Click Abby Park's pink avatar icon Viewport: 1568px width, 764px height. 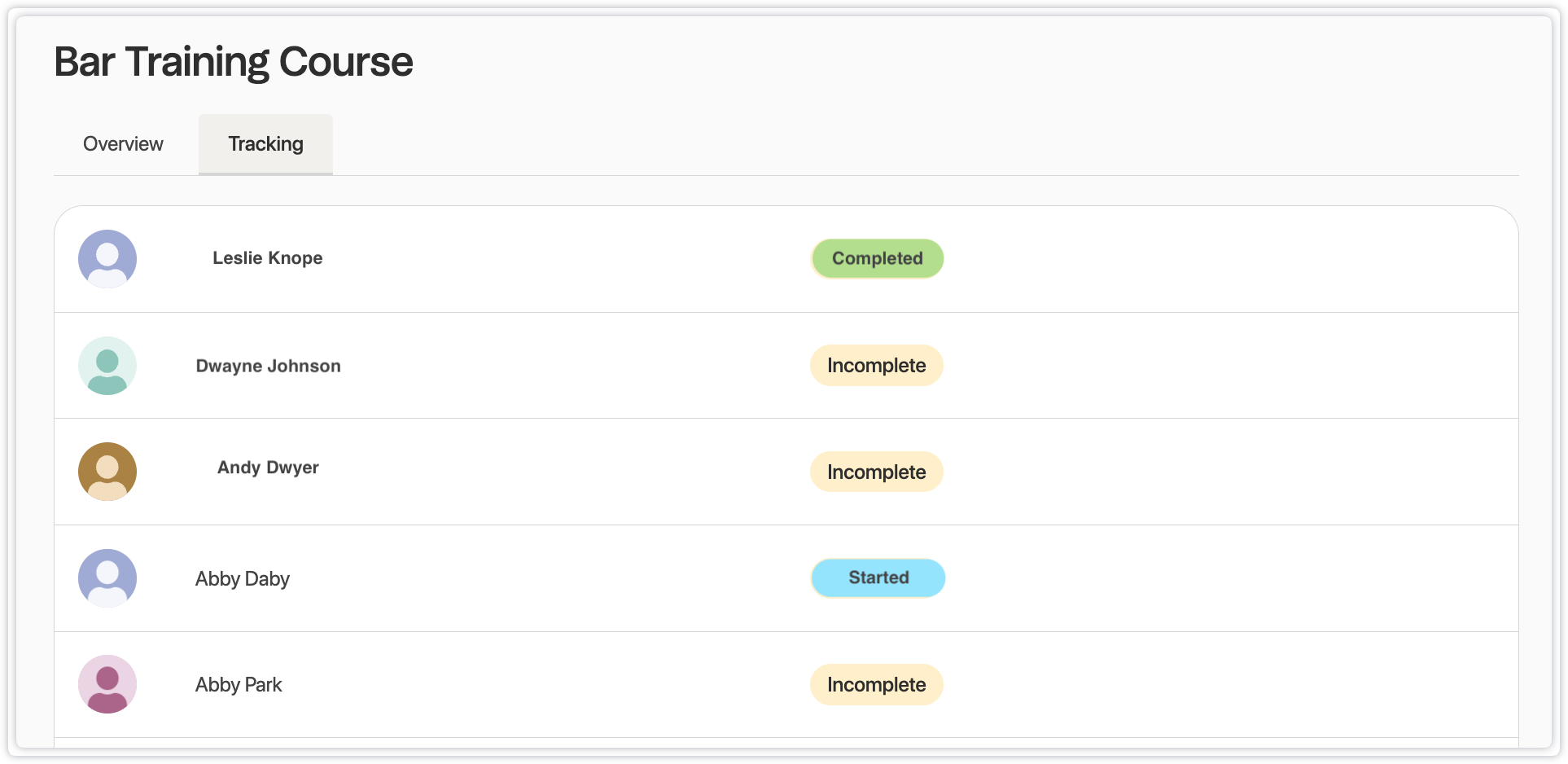107,684
